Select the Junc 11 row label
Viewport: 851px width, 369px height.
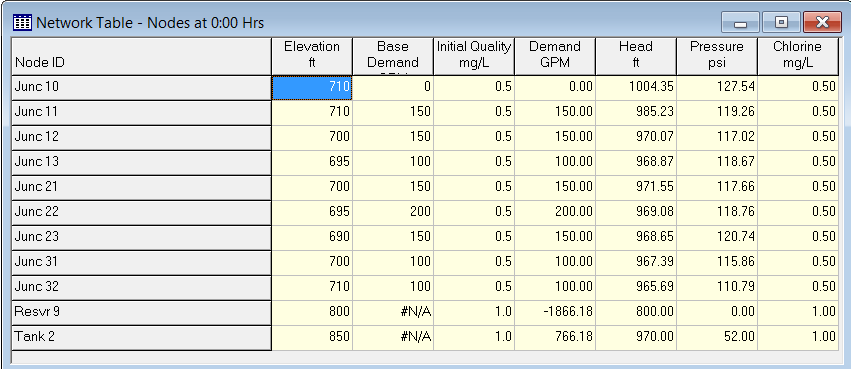pyautogui.click(x=141, y=113)
